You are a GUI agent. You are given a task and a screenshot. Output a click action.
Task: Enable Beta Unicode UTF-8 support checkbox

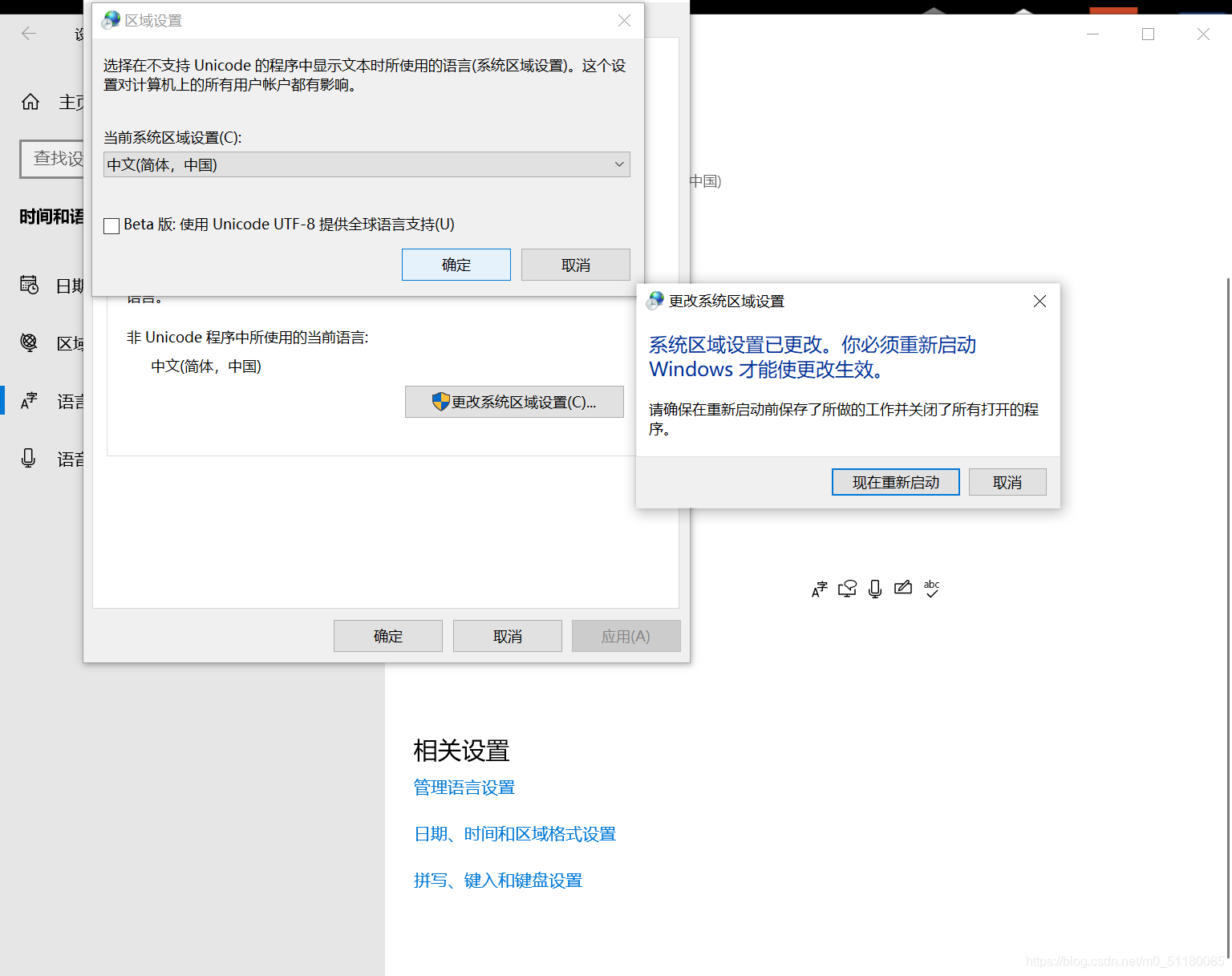pyautogui.click(x=111, y=225)
